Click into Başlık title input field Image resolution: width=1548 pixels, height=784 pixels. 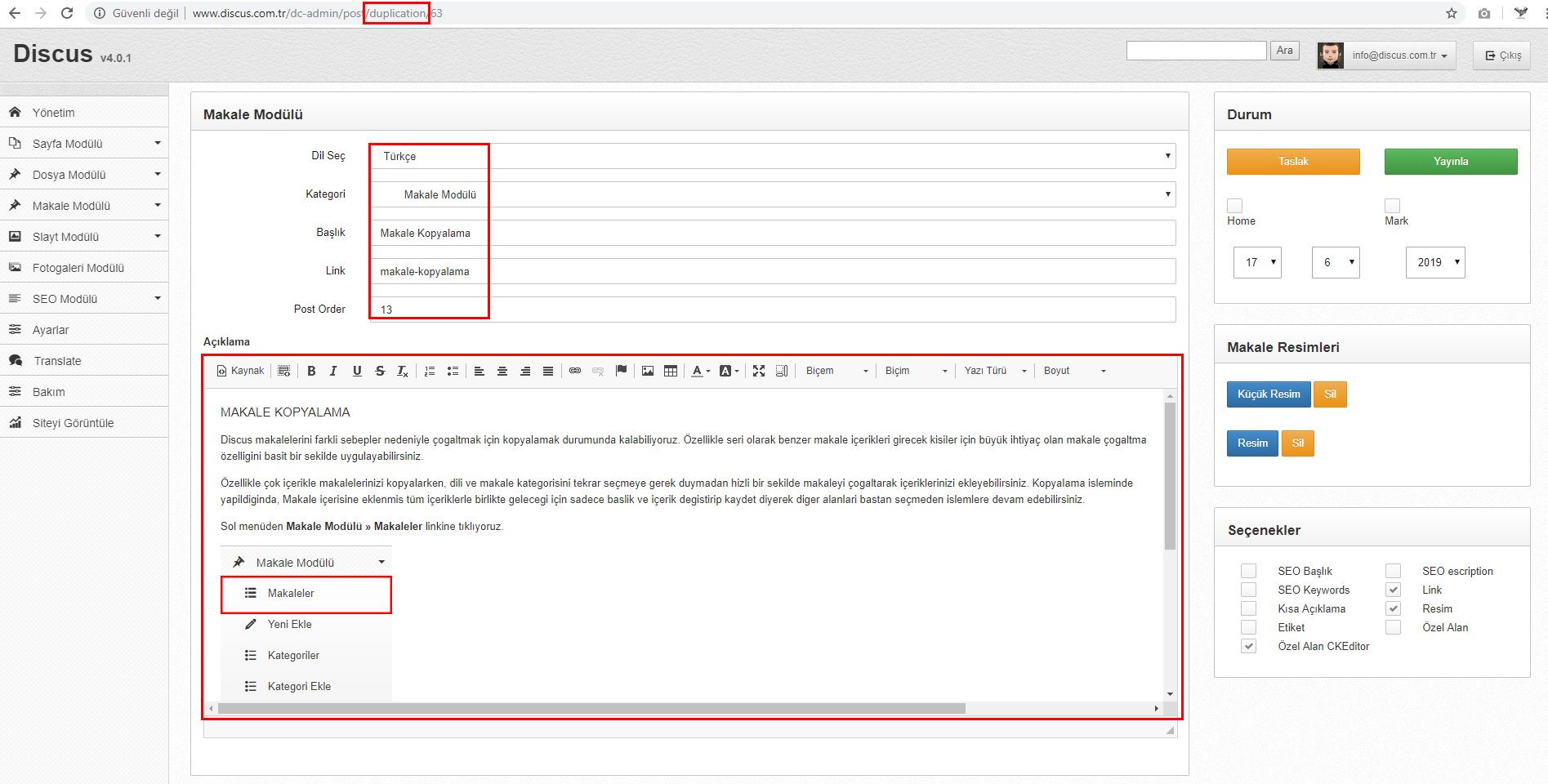click(773, 233)
